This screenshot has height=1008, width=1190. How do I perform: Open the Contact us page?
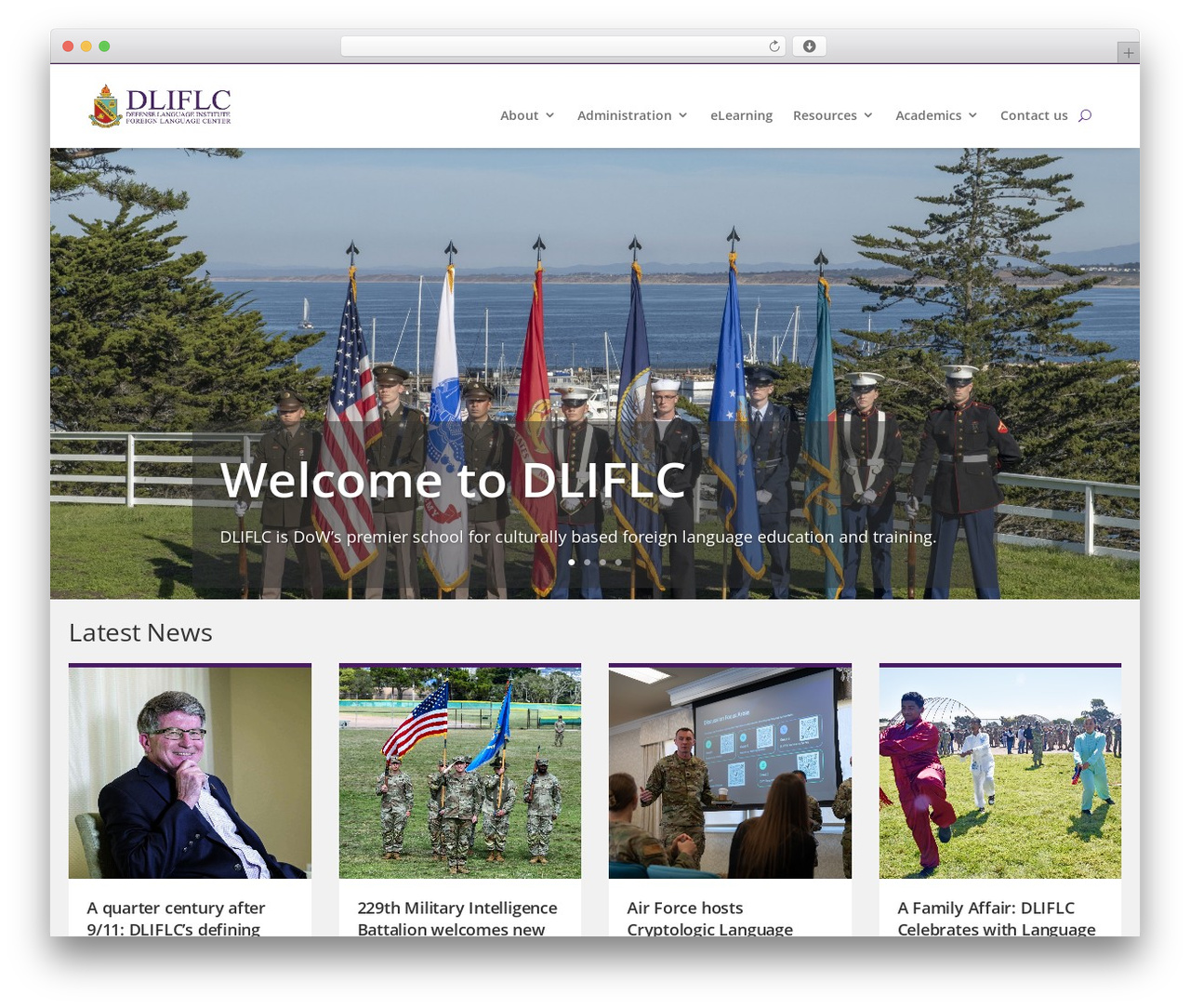point(1034,115)
